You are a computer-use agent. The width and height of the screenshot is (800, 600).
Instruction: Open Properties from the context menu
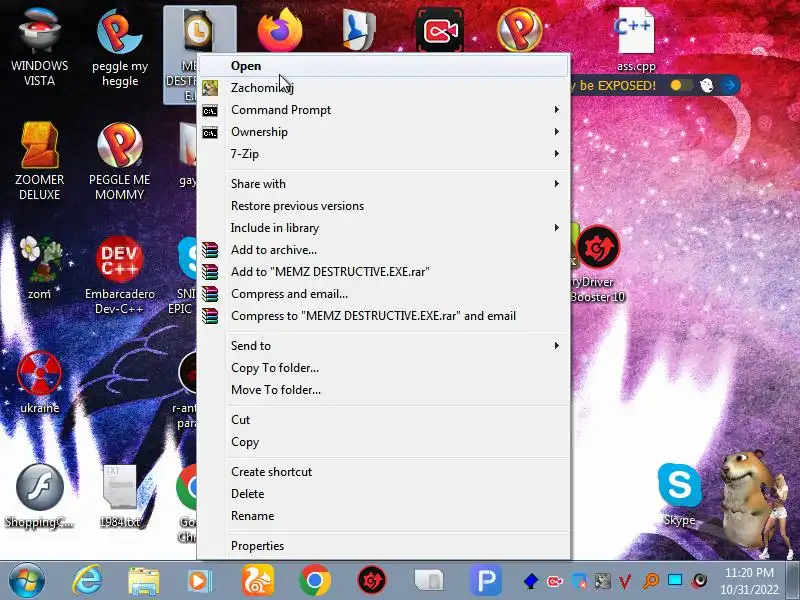coord(384,546)
